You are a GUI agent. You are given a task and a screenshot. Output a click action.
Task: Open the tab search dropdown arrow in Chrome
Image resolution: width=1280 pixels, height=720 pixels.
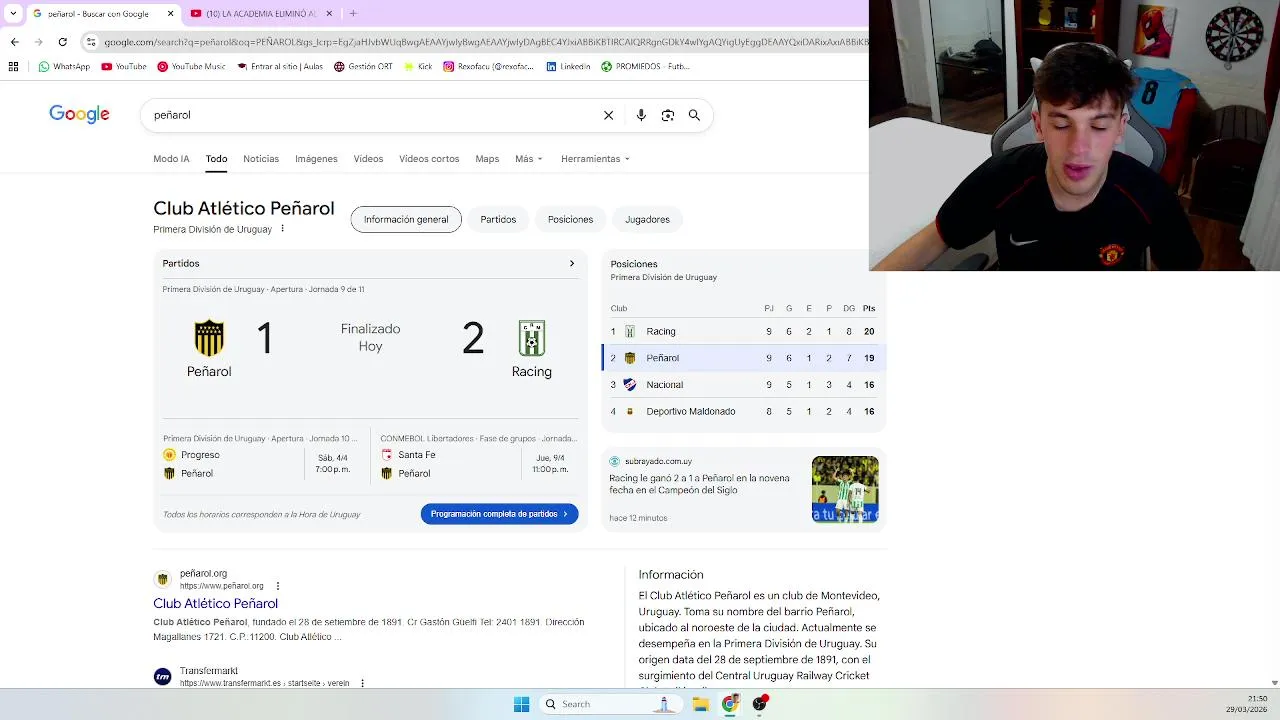13,14
